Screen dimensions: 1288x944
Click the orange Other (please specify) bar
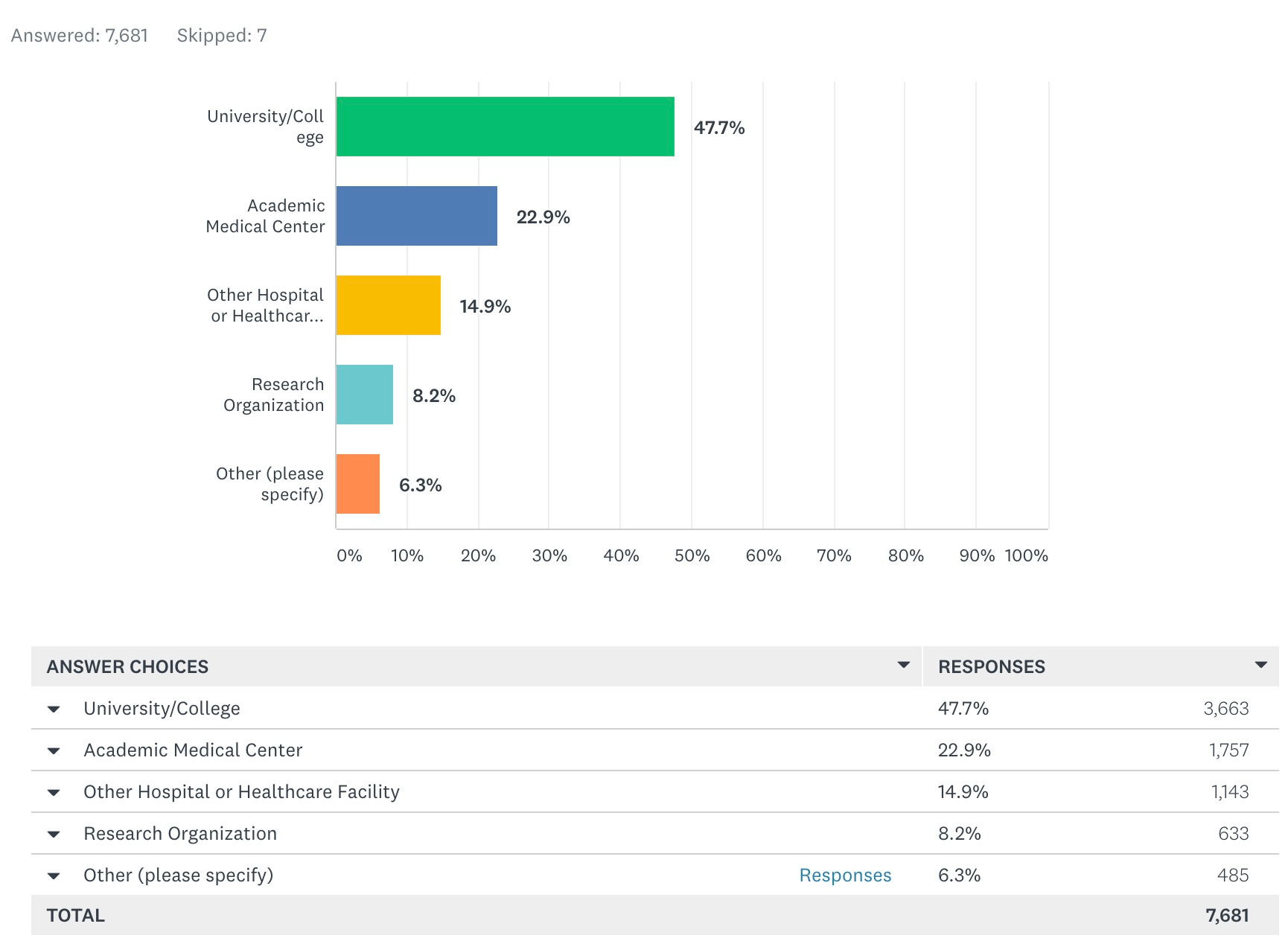[358, 484]
